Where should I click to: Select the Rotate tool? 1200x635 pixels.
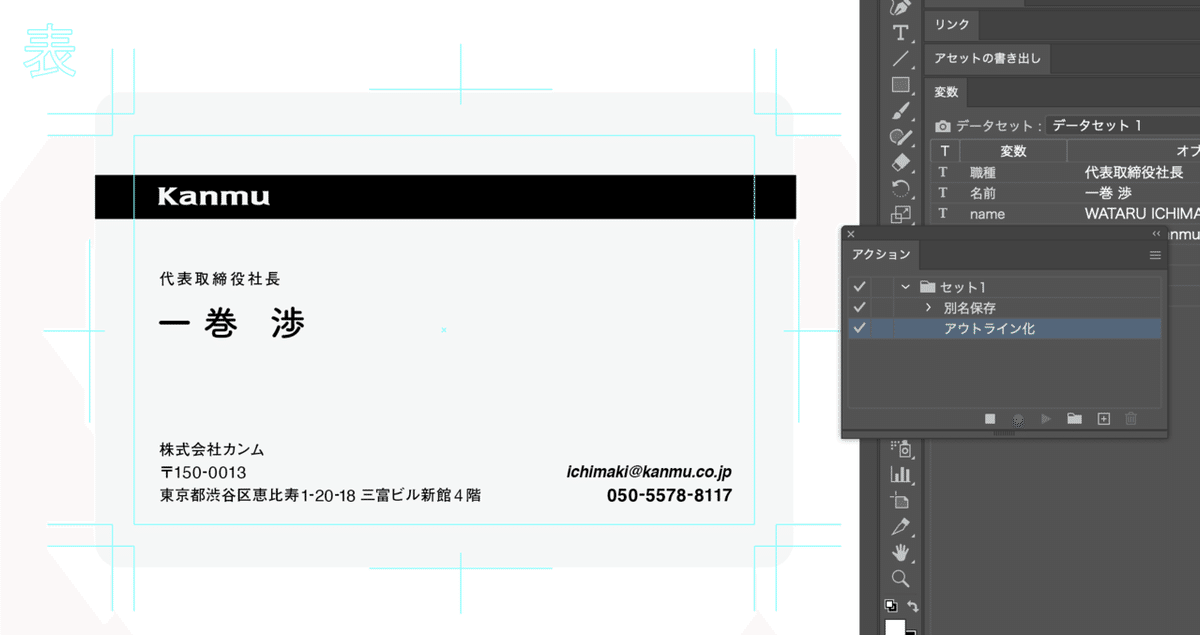pyautogui.click(x=900, y=188)
